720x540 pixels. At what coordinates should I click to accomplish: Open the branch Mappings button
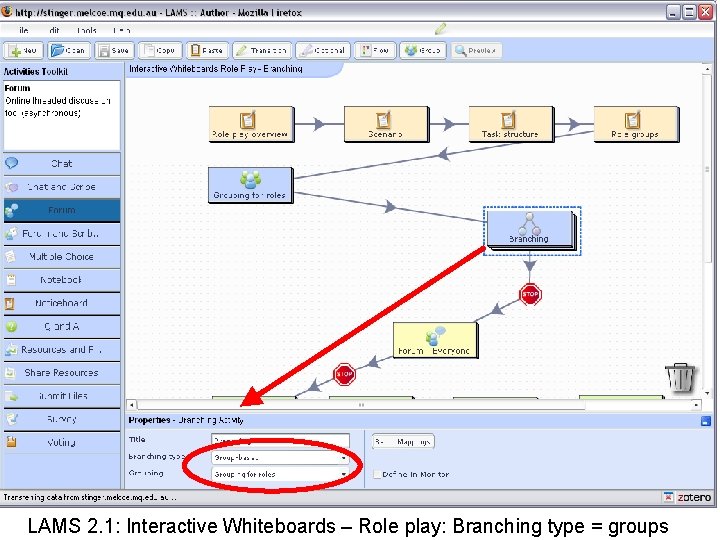[x=403, y=442]
